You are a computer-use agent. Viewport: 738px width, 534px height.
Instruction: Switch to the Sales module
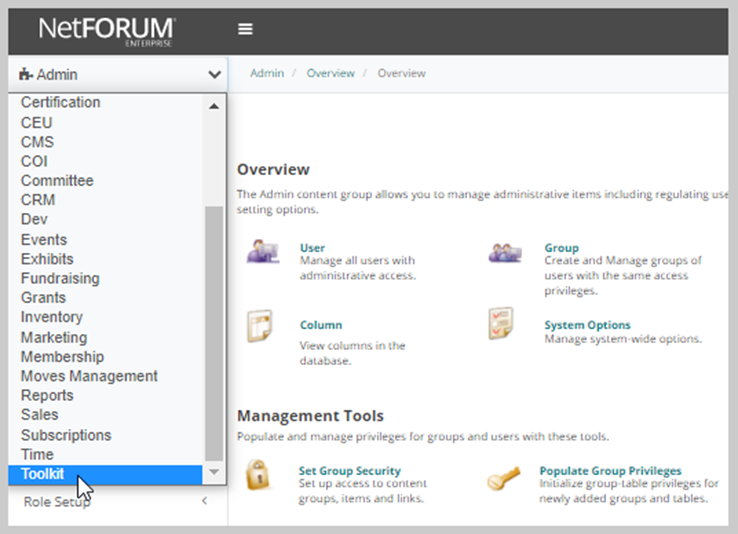(40, 414)
